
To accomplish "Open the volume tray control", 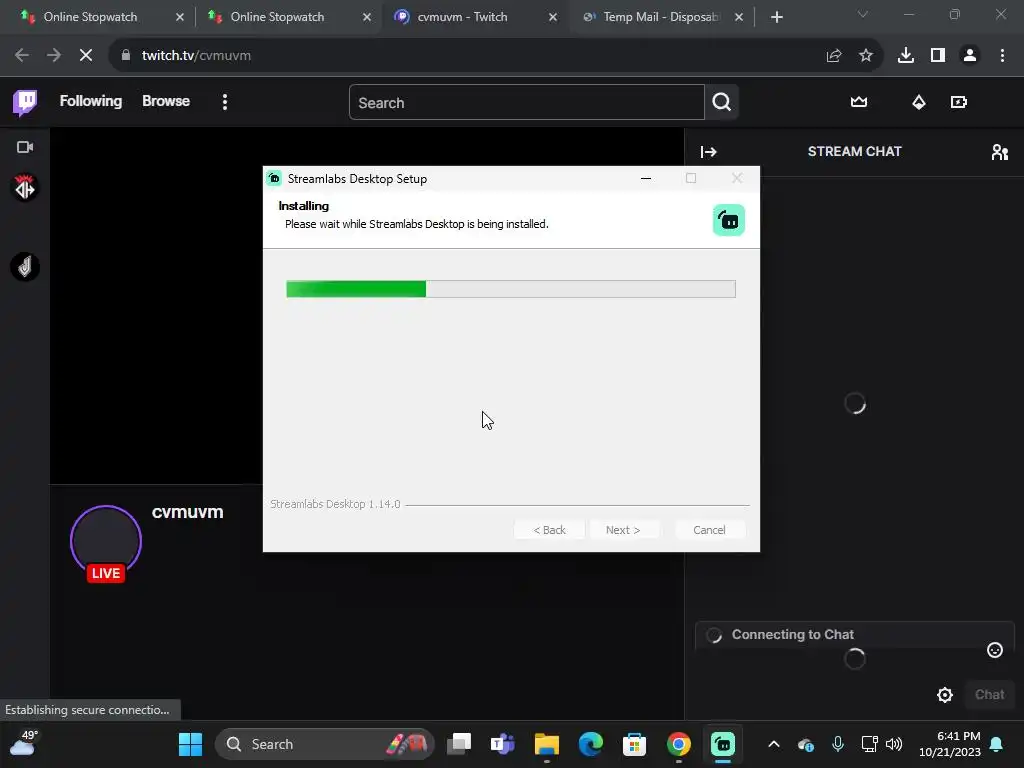I will pyautogui.click(x=894, y=744).
